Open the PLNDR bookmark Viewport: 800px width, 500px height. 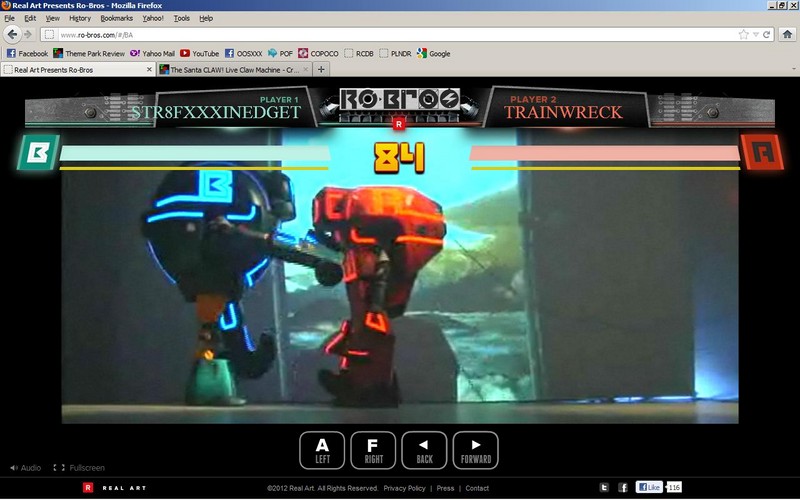coord(395,53)
